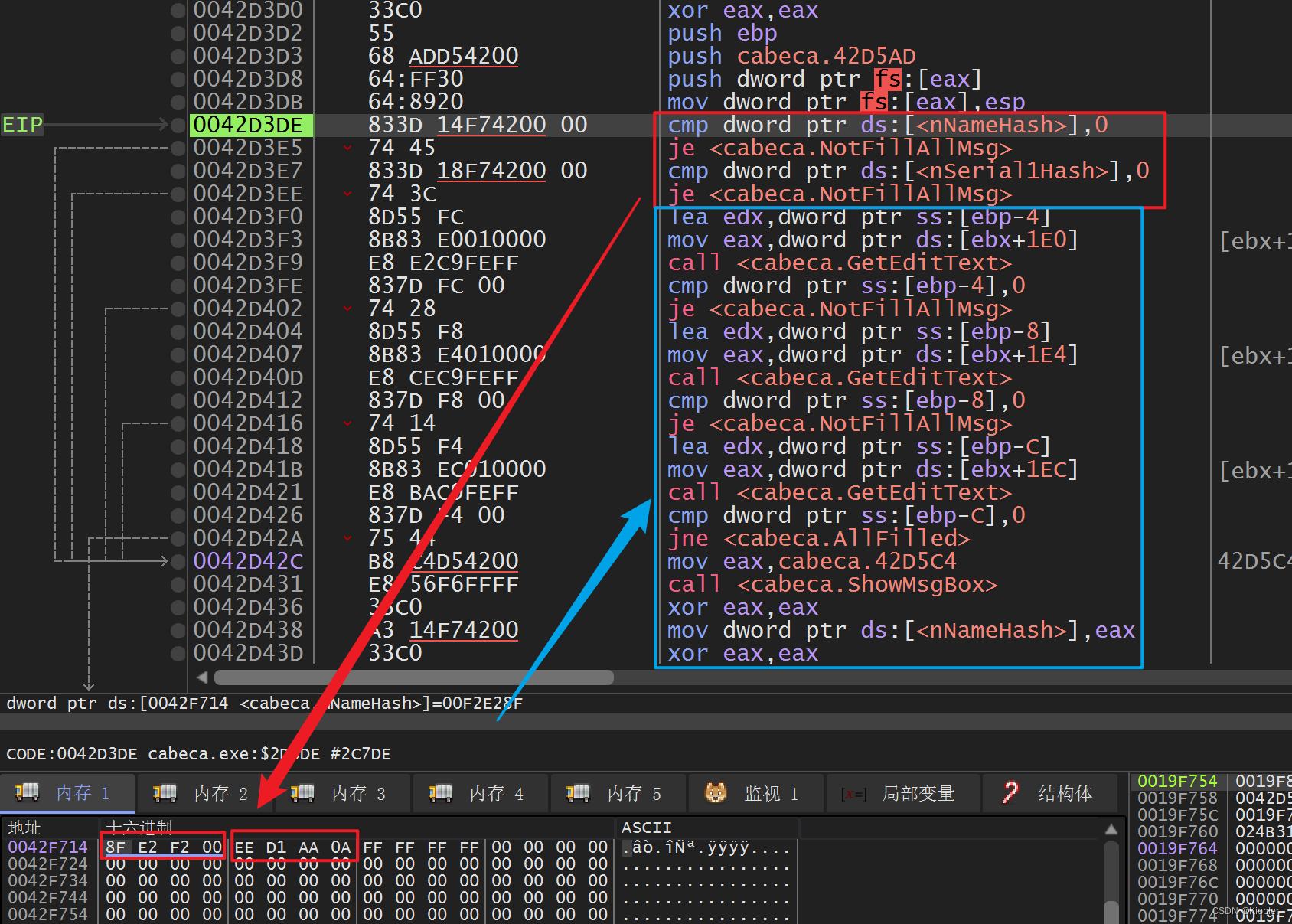1292x924 pixels.
Task: Select hex byte D1 in dump
Action: (276, 847)
